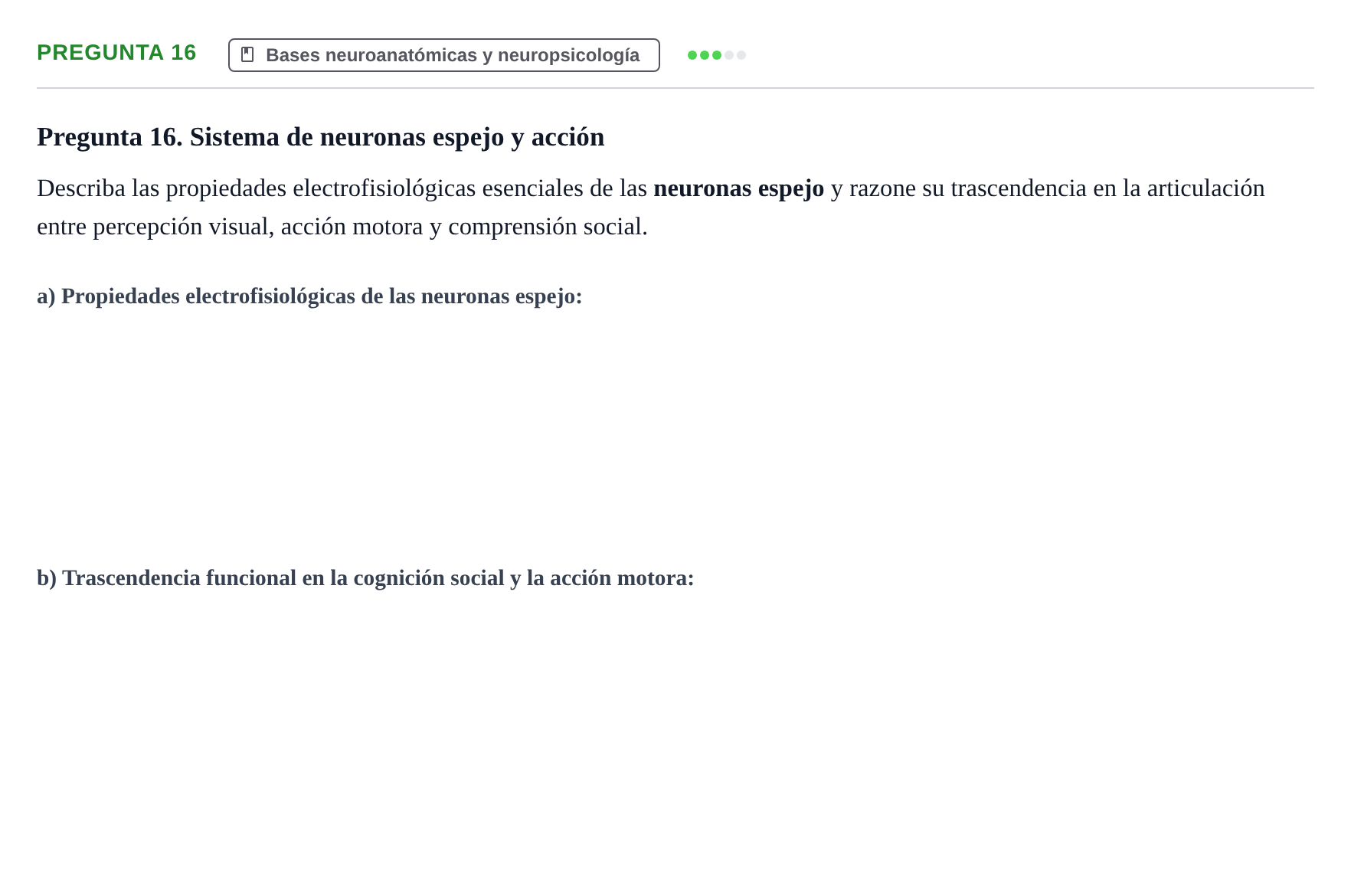Select heading 'Pregunta 16. Sistema de neuronas espejo y acción'

[x=321, y=137]
